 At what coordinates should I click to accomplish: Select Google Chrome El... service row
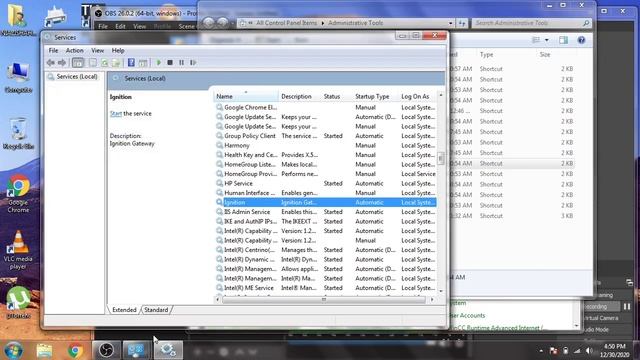click(325, 107)
